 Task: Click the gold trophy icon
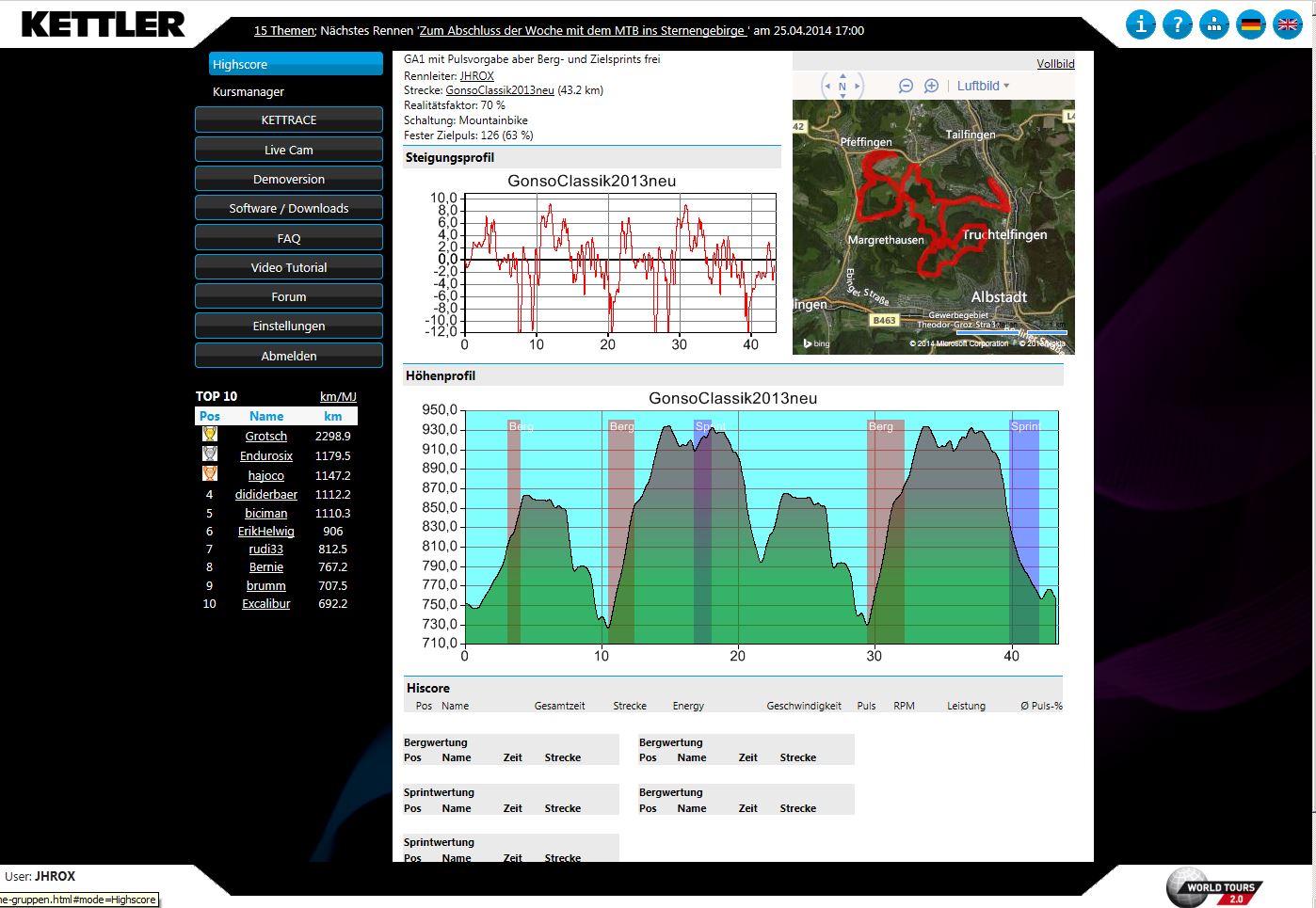tap(210, 435)
